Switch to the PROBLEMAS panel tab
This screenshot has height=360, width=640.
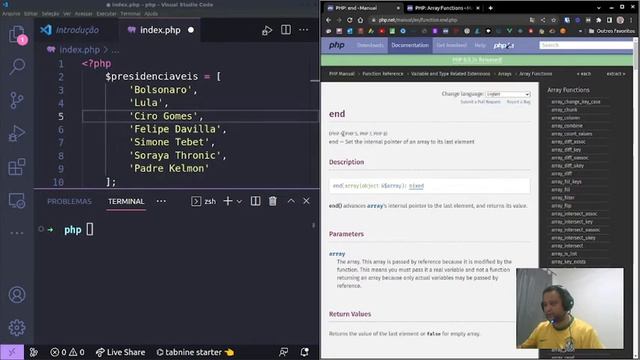[69, 201]
